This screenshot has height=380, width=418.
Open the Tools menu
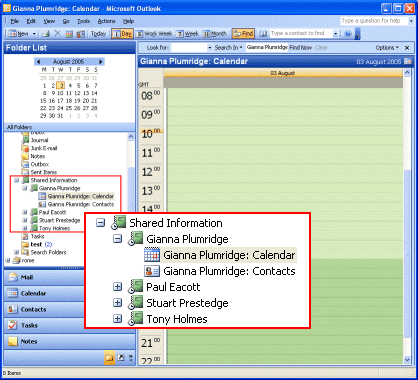pyautogui.click(x=83, y=21)
